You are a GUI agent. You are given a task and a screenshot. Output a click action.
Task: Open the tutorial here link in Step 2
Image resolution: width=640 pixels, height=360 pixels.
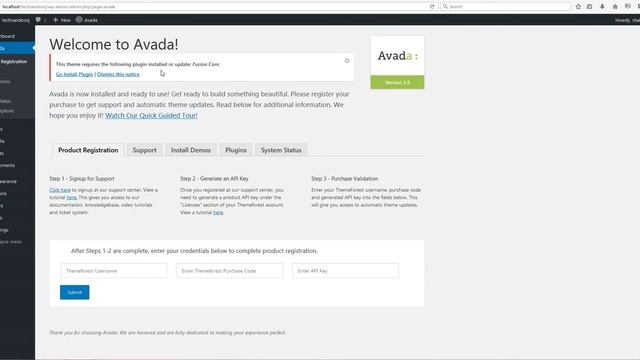click(x=218, y=212)
